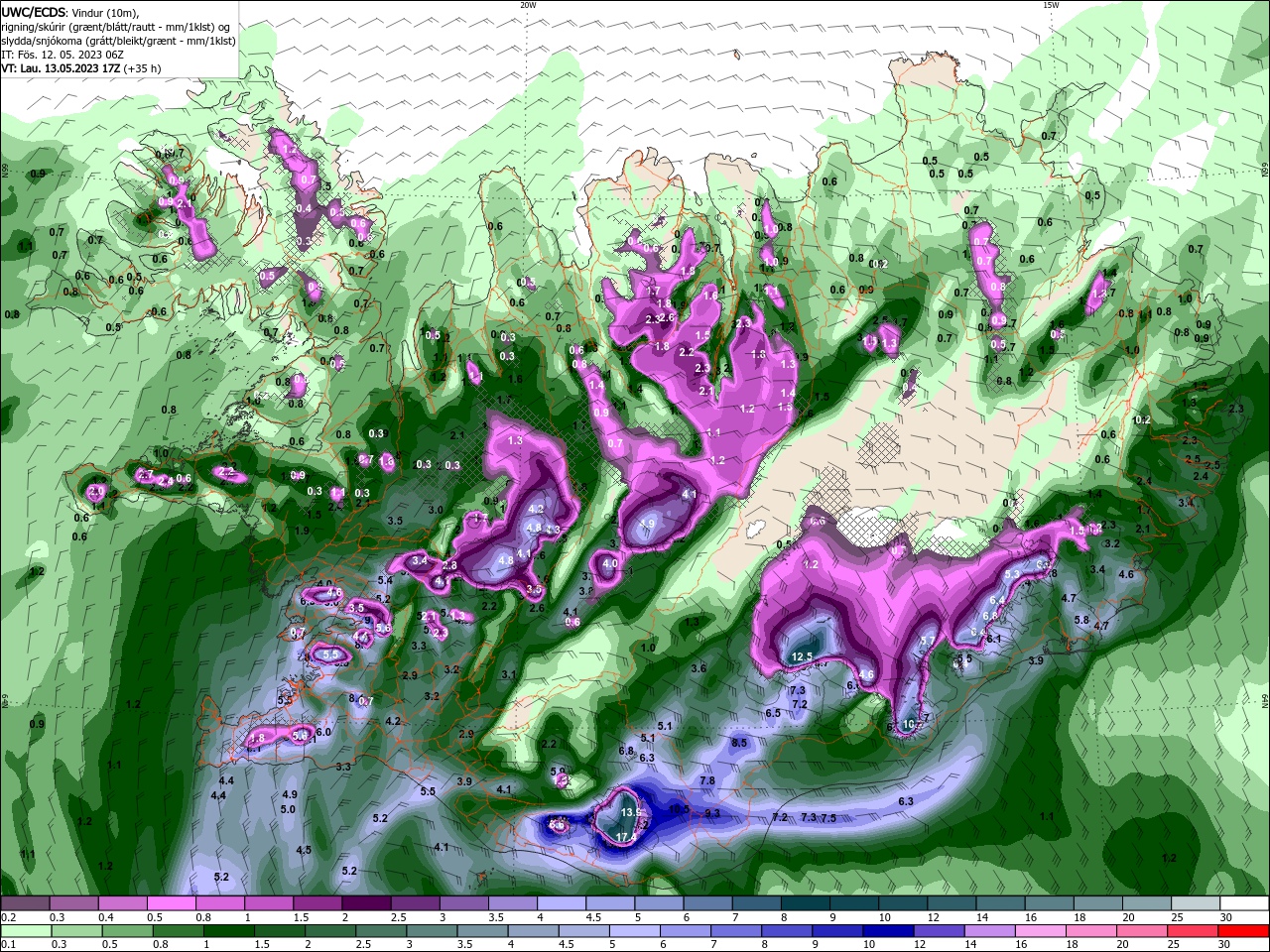Click the bright pink swatch above the 0.5 snow label

171,903
